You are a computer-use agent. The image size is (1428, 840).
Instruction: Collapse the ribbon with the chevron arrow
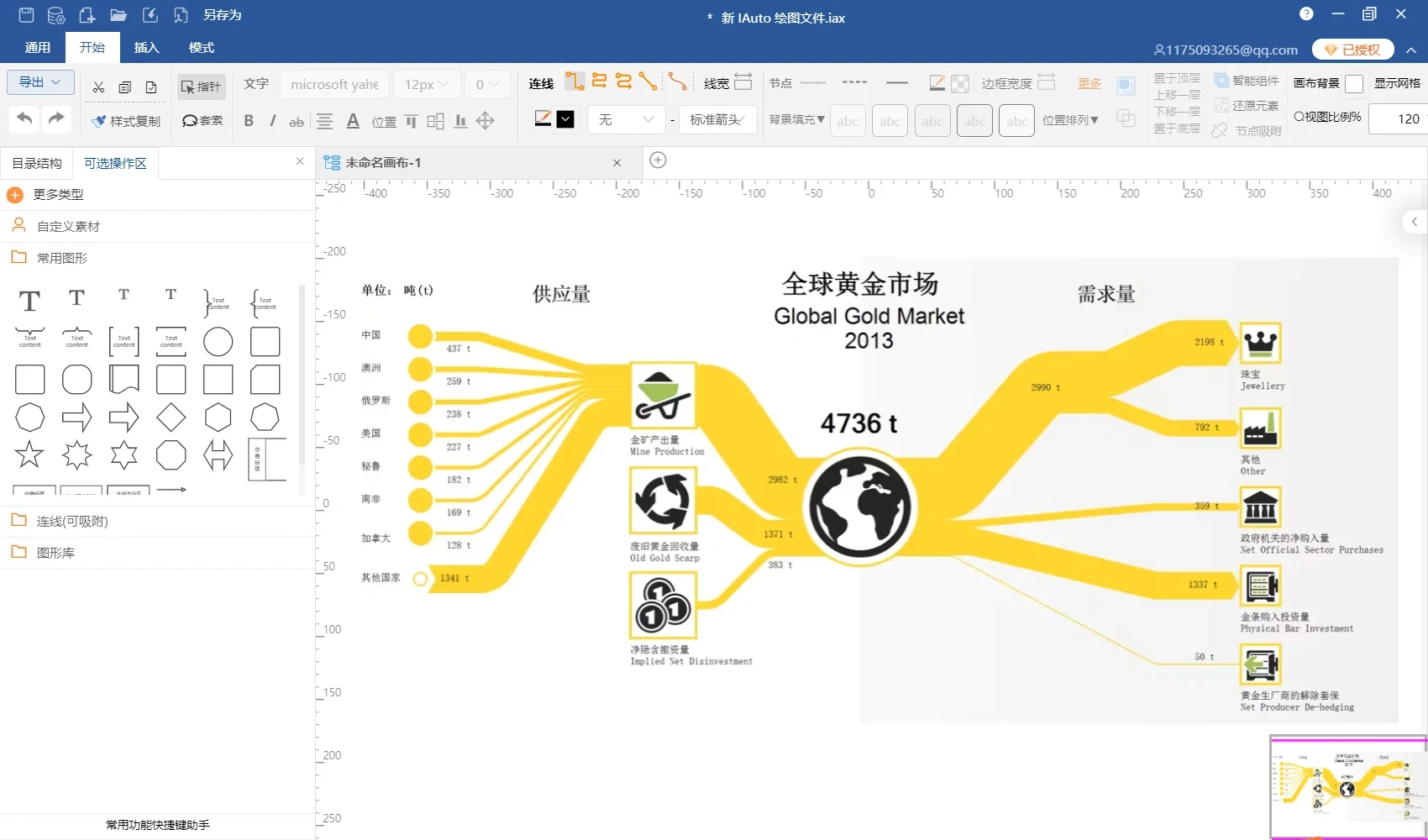coord(1411,50)
